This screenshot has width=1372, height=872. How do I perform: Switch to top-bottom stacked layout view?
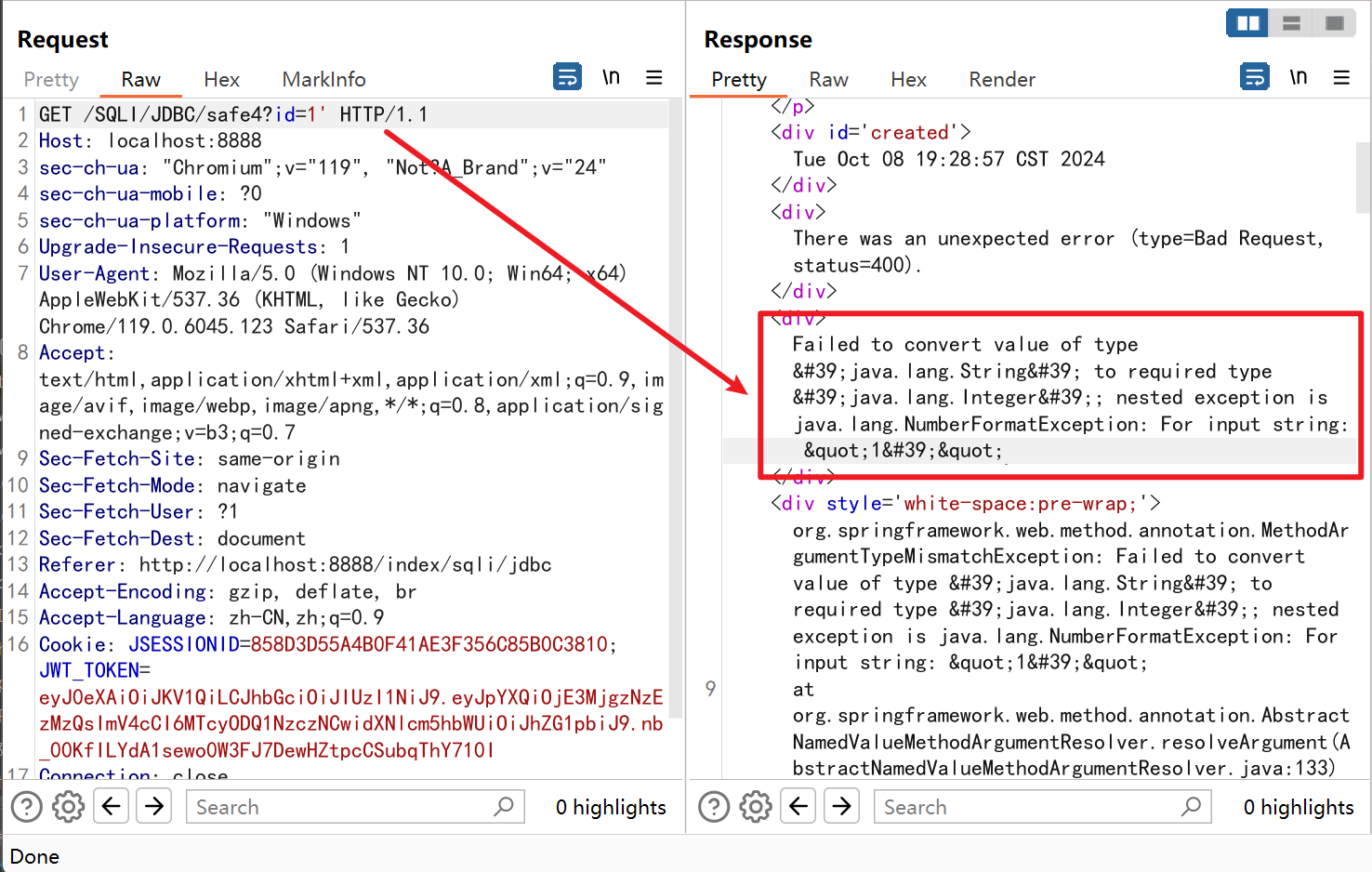pyautogui.click(x=1291, y=23)
